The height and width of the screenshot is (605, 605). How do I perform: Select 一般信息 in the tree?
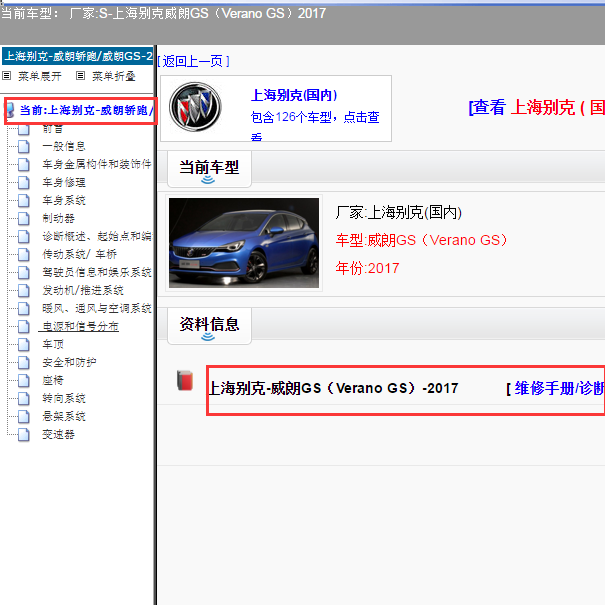click(x=64, y=146)
